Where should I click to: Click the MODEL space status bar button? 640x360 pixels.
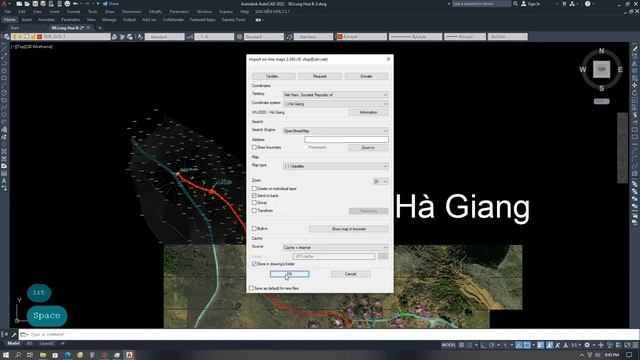click(x=449, y=345)
